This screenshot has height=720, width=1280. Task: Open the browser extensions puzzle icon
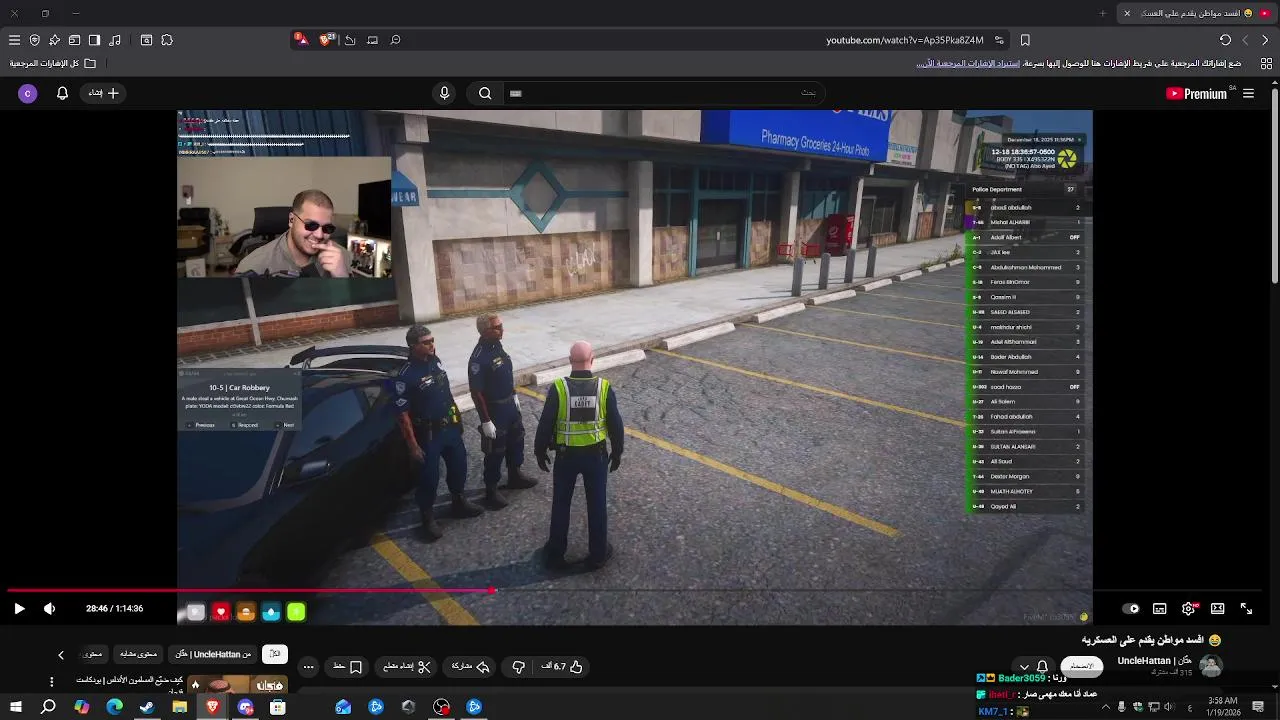pyautogui.click(x=167, y=40)
